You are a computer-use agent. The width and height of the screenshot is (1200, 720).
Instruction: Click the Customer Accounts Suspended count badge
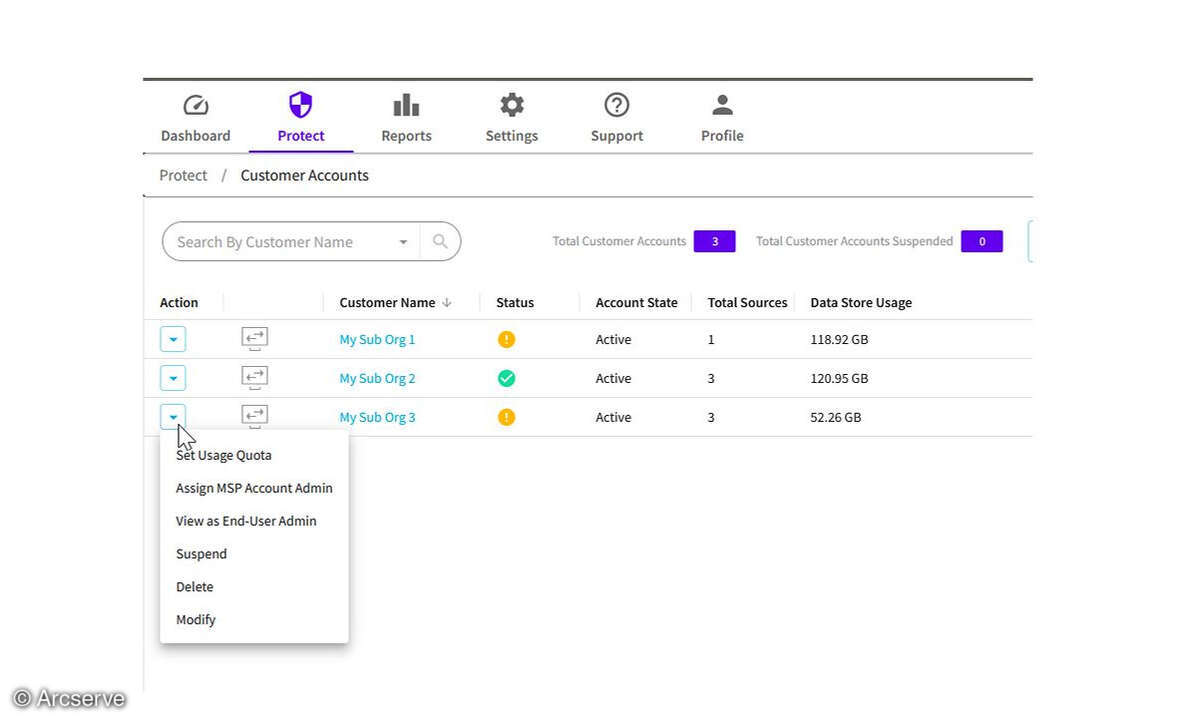982,241
